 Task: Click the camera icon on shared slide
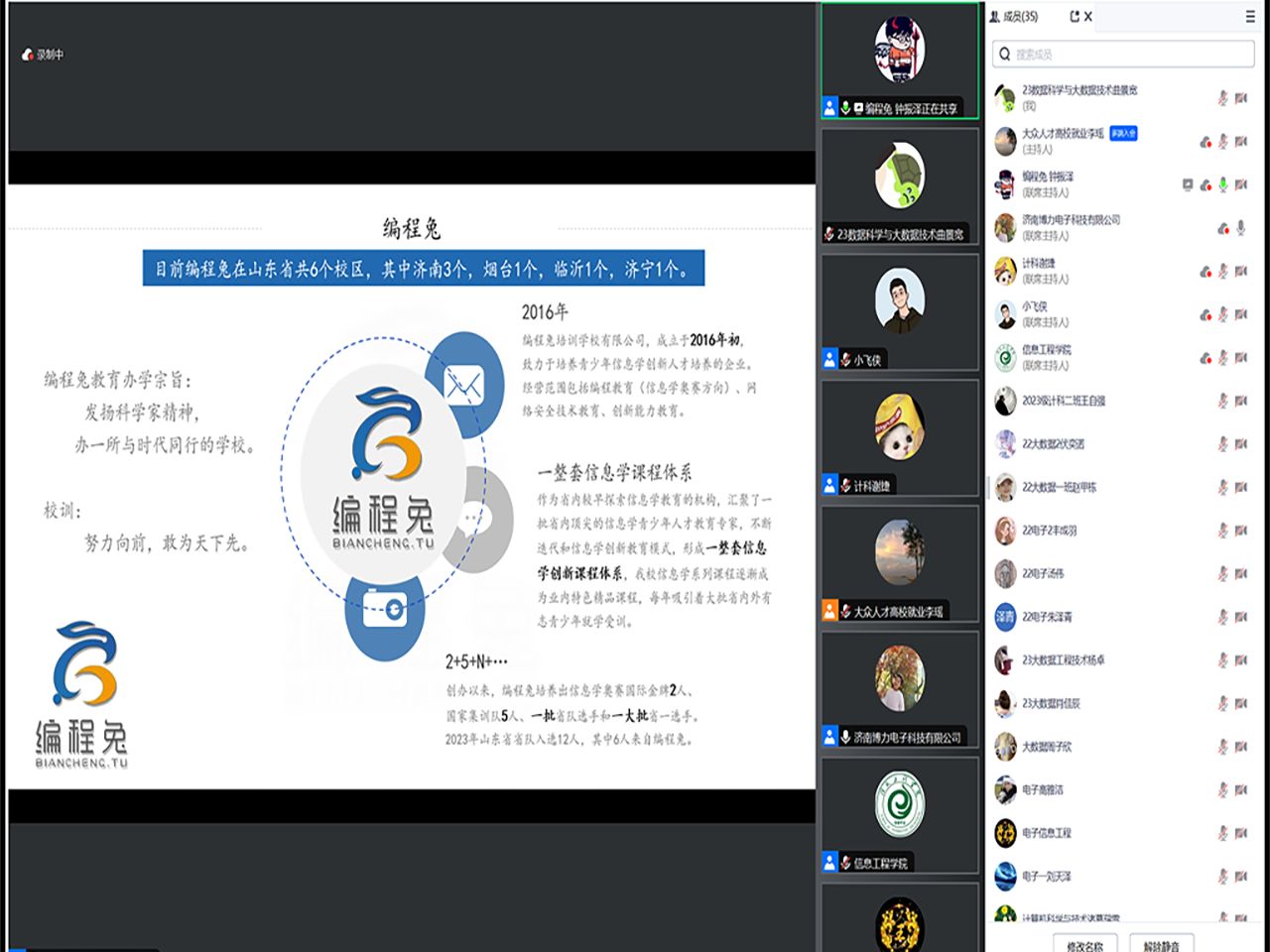click(x=385, y=610)
